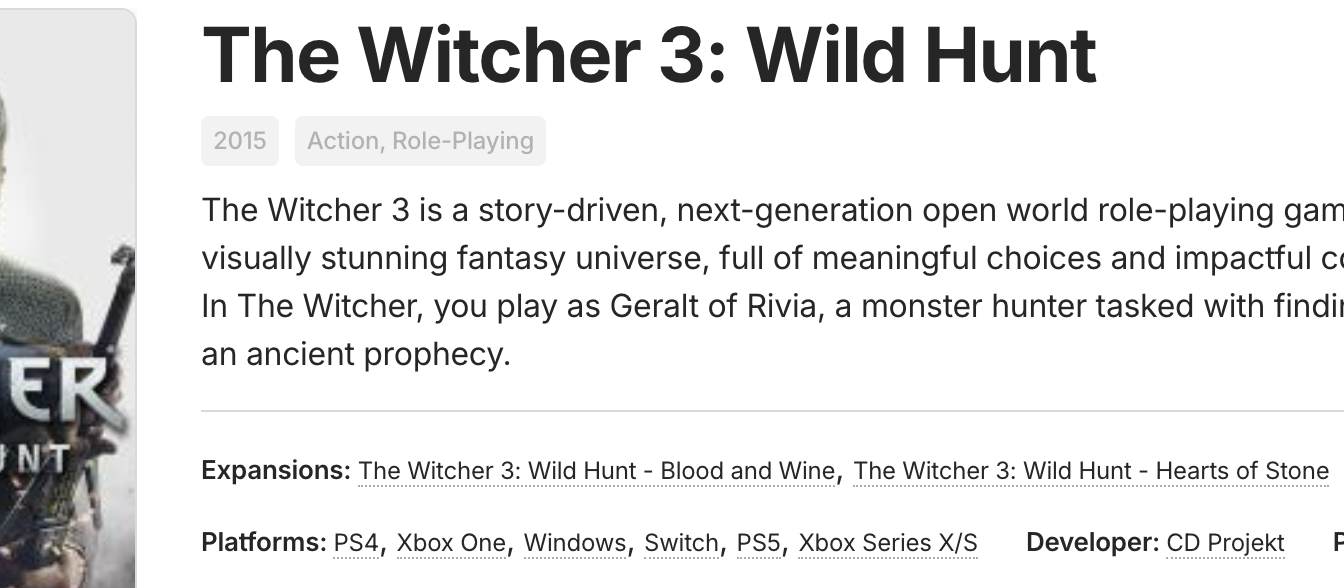Image resolution: width=1344 pixels, height=588 pixels.
Task: Visit the Windows platform link
Action: [x=575, y=543]
